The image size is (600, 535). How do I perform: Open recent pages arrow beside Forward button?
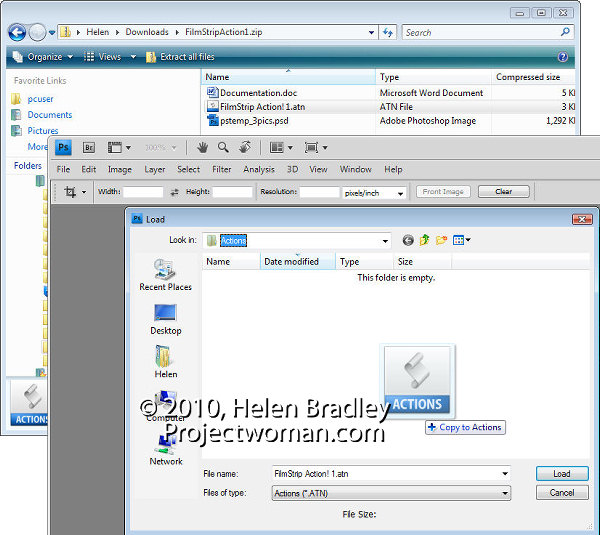pos(52,33)
